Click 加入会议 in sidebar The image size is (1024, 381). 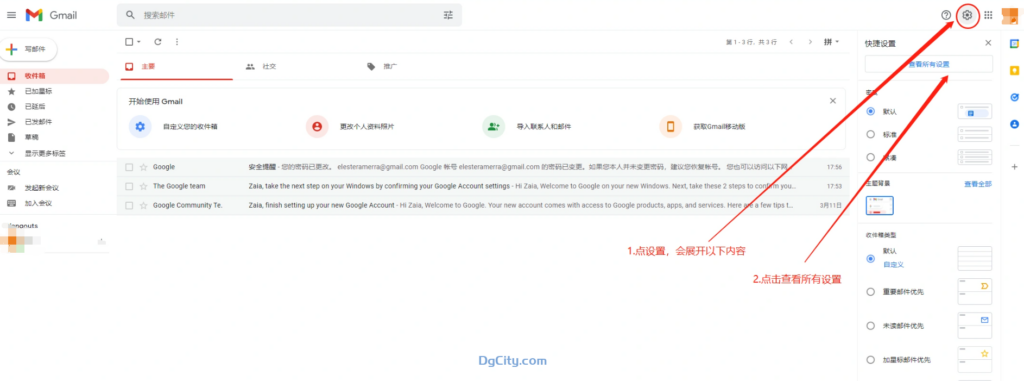(x=39, y=203)
